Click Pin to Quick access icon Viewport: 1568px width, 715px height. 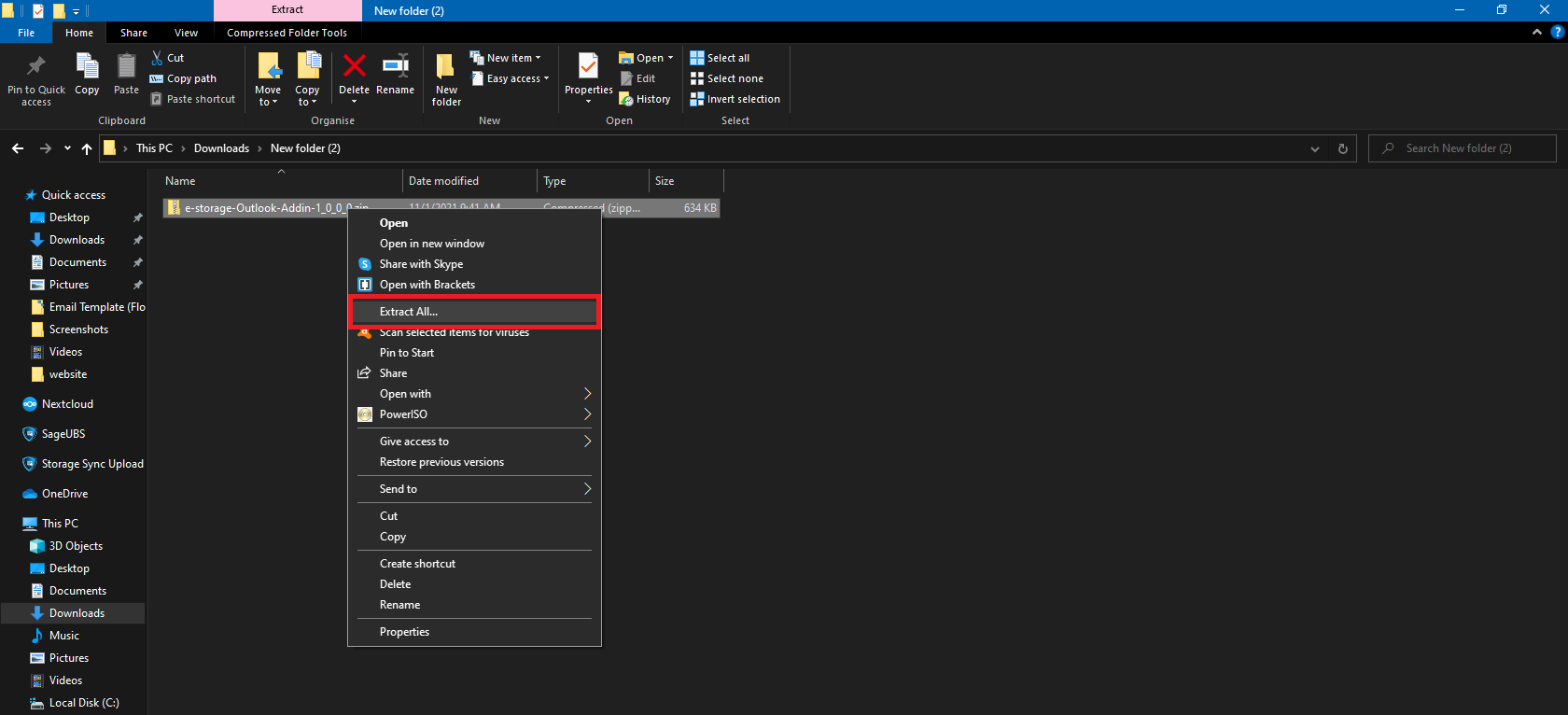[36, 67]
